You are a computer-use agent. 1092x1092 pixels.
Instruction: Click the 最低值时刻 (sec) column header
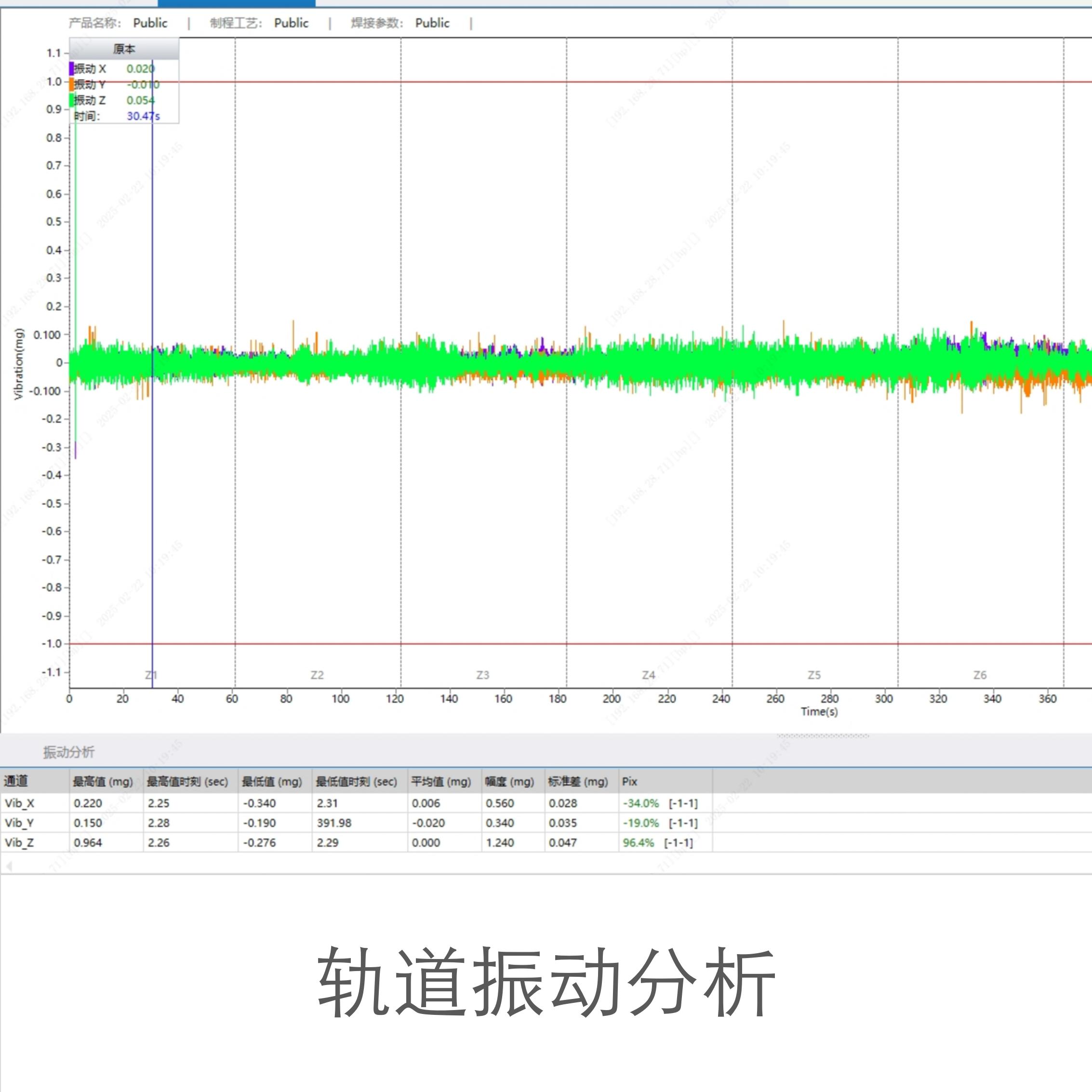pos(356,781)
